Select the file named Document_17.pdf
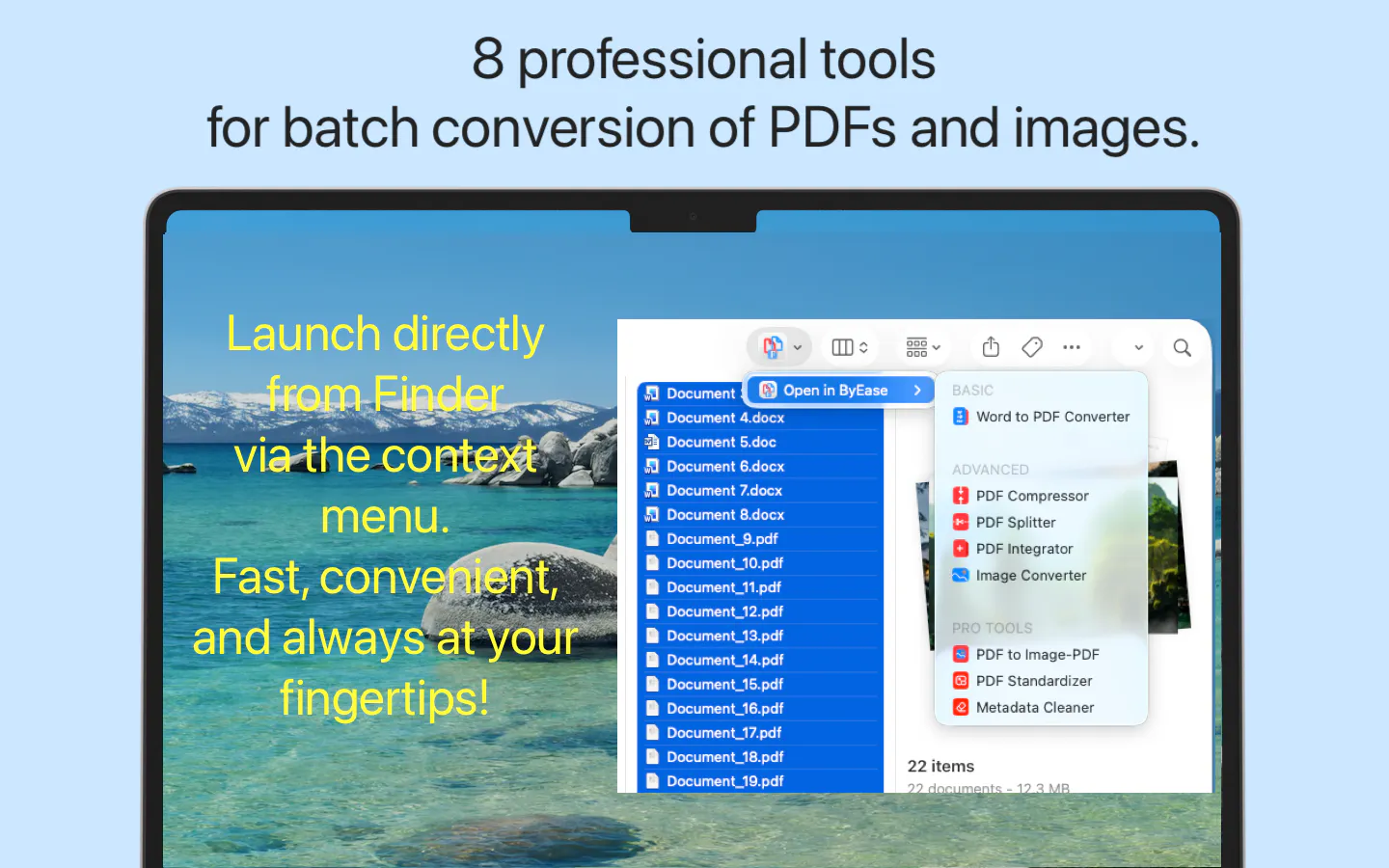Screen dimensions: 1389x868 click(760, 732)
